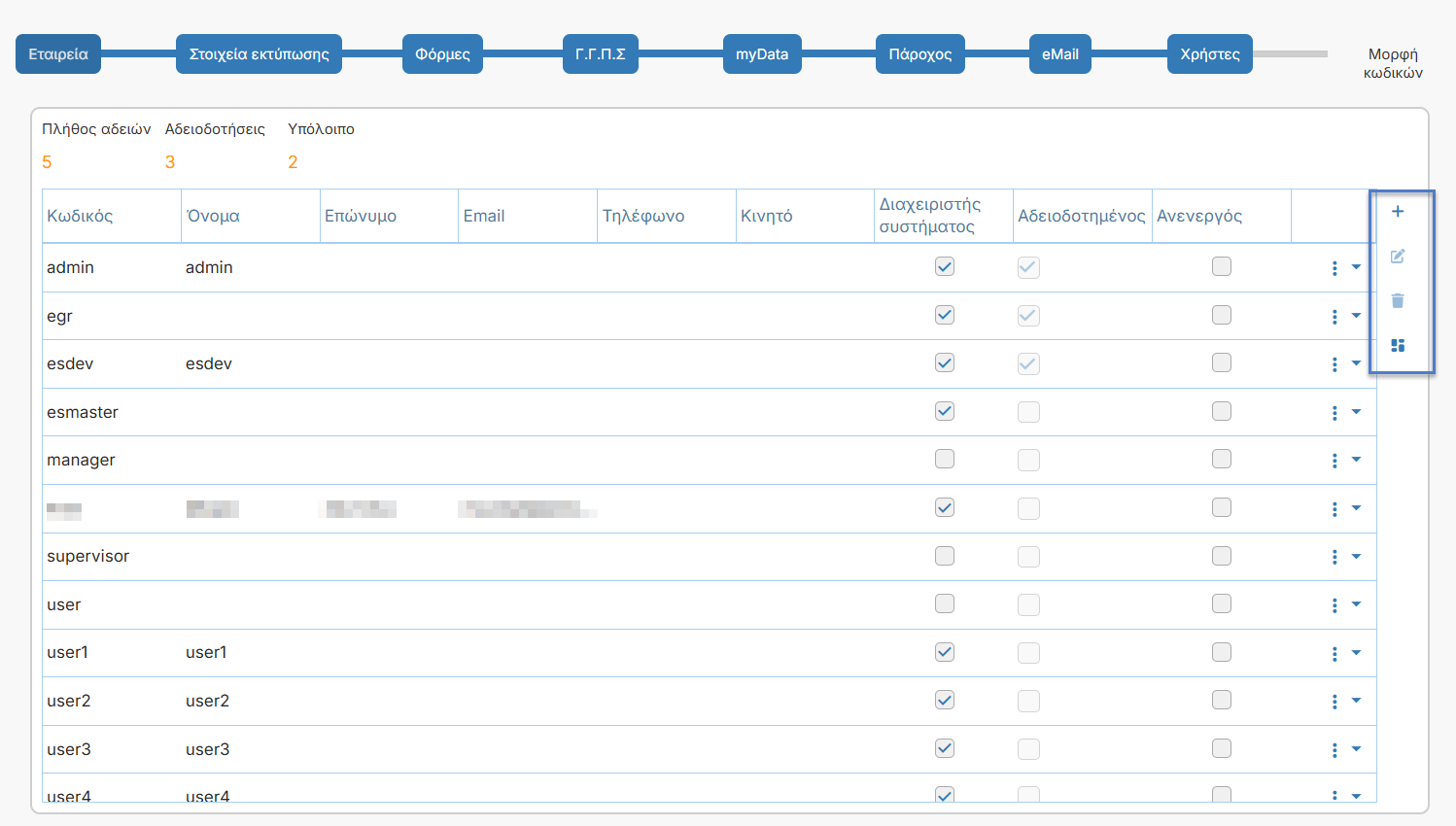Viewport: 1456px width, 826px height.
Task: Toggle Αδειοδοτημένος checkbox for user1
Action: point(1028,653)
